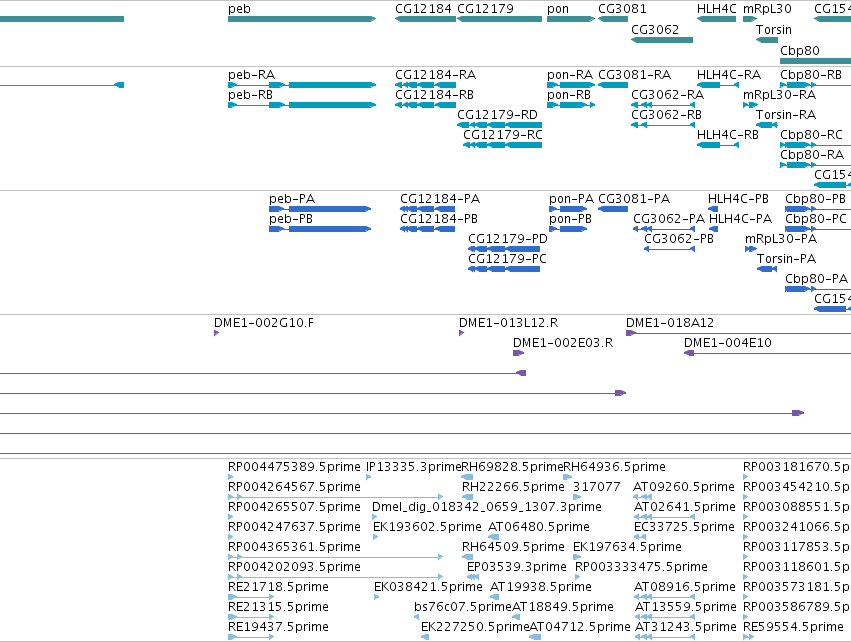Image resolution: width=851 pixels, height=642 pixels.
Task: Select protein CG12184-PA
Action: (427, 209)
